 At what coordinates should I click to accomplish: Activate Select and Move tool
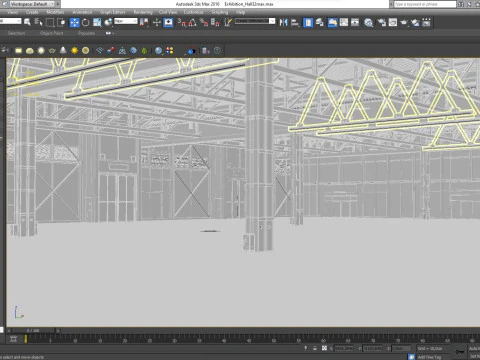coord(74,22)
